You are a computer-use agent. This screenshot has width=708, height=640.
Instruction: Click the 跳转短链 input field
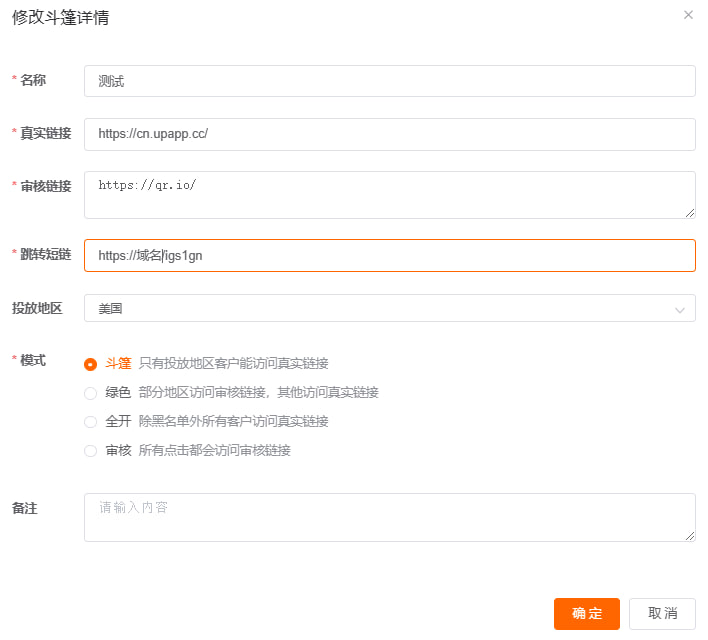tap(390, 256)
